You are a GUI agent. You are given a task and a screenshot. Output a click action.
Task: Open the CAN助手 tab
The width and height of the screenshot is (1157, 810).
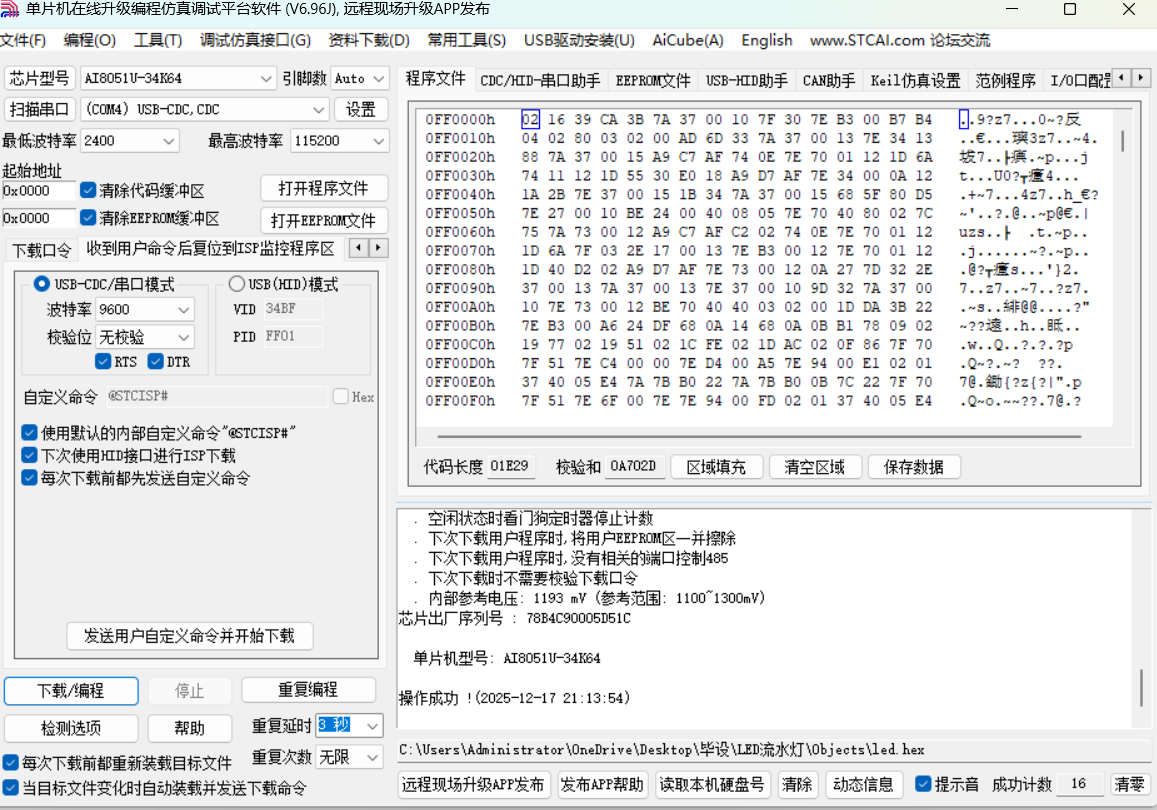tap(828, 81)
